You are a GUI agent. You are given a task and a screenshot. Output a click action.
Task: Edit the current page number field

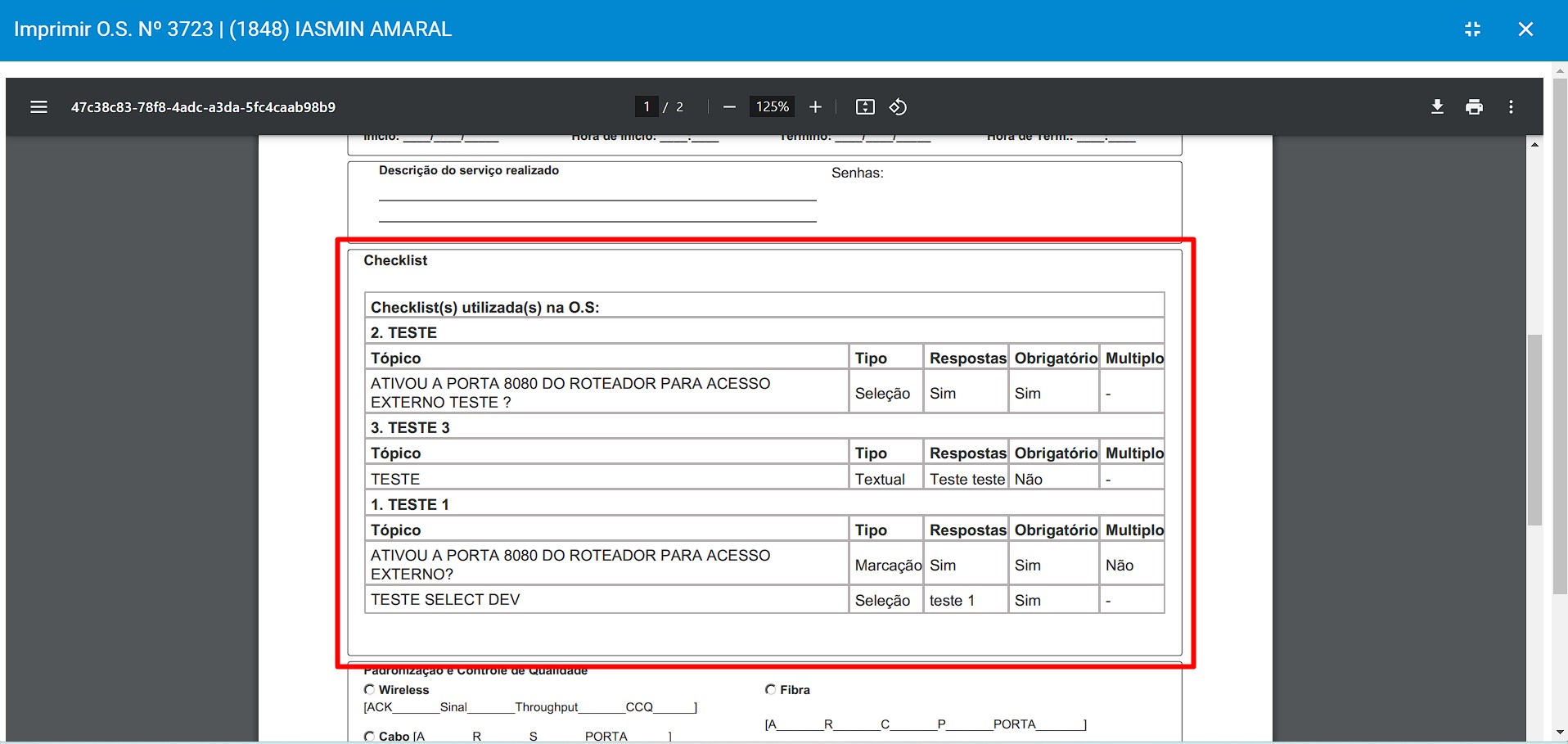coord(647,107)
